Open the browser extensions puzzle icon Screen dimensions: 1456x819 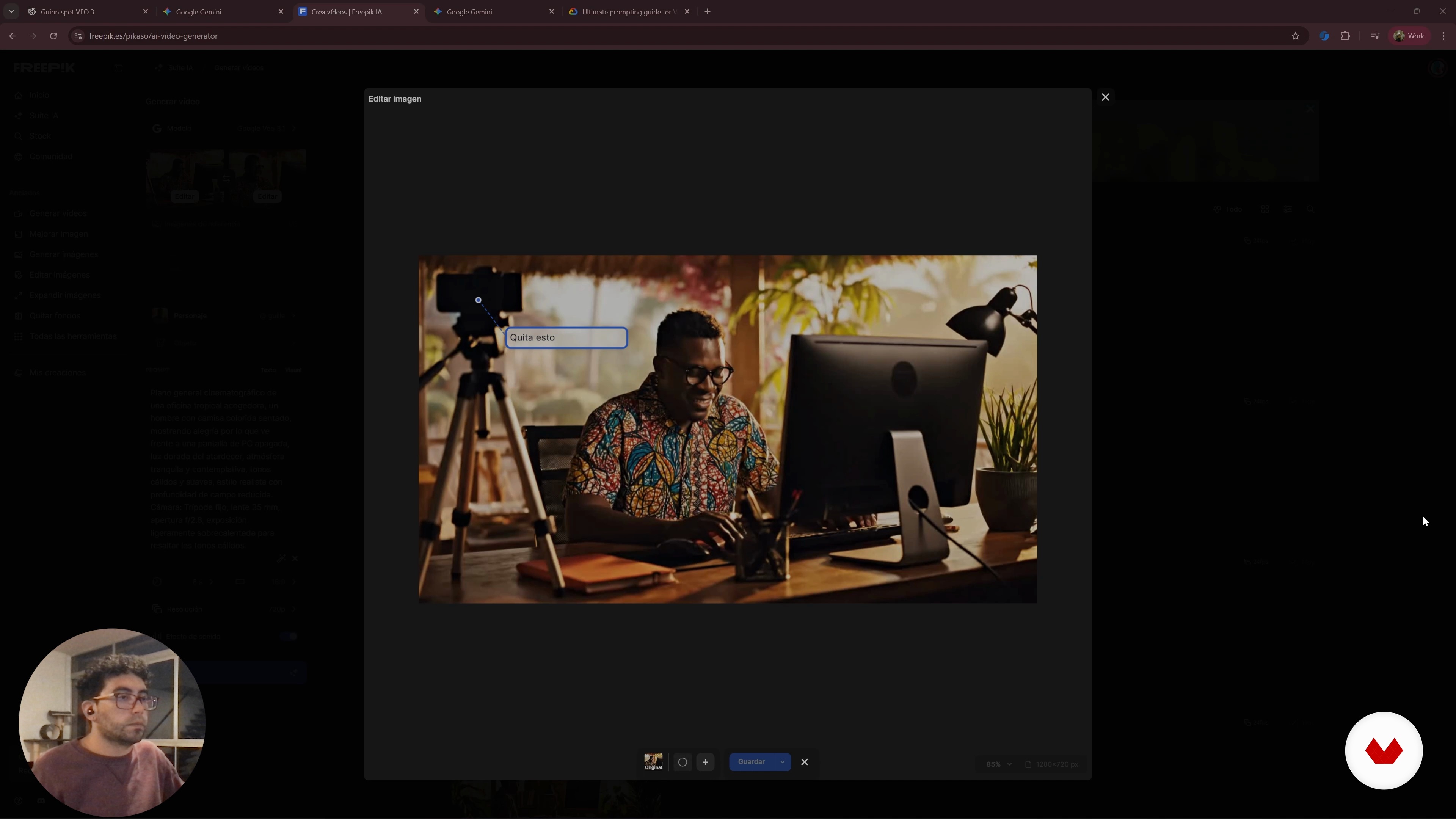tap(1345, 36)
